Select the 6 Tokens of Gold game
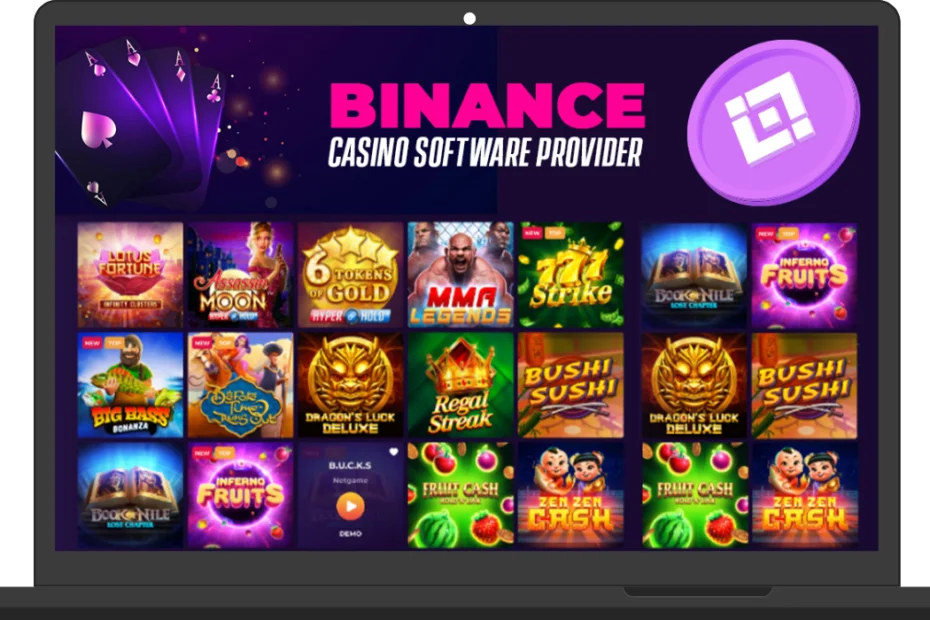 pos(351,275)
